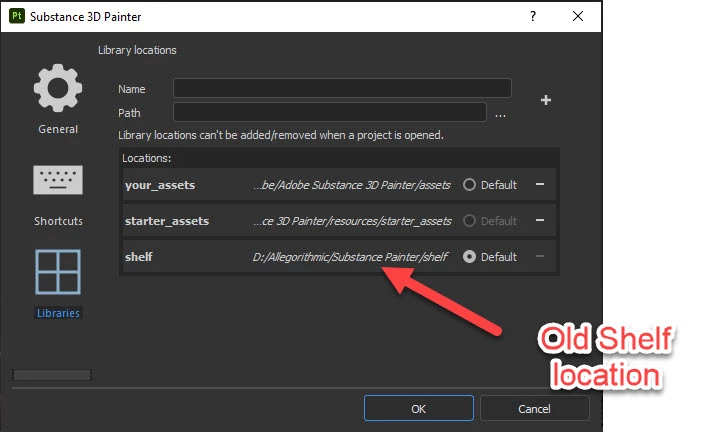Viewport: 706px width, 432px height.
Task: Click the minus icon on shelf row
Action: 540,256
